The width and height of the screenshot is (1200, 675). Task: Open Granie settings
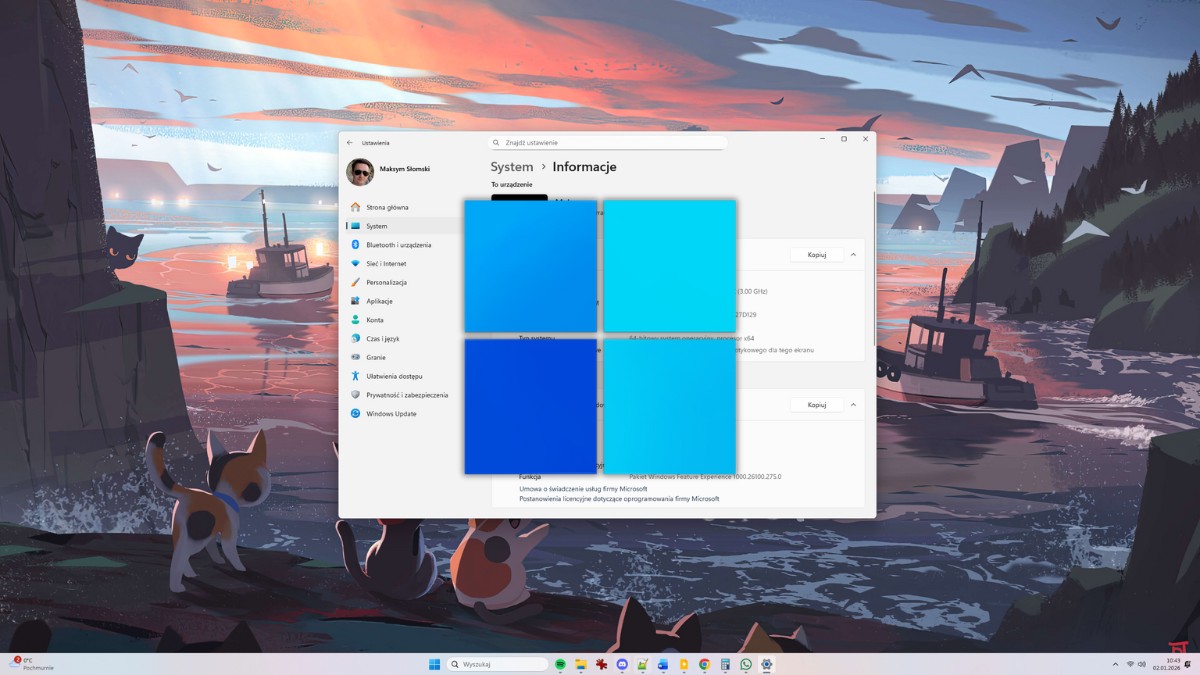point(383,357)
